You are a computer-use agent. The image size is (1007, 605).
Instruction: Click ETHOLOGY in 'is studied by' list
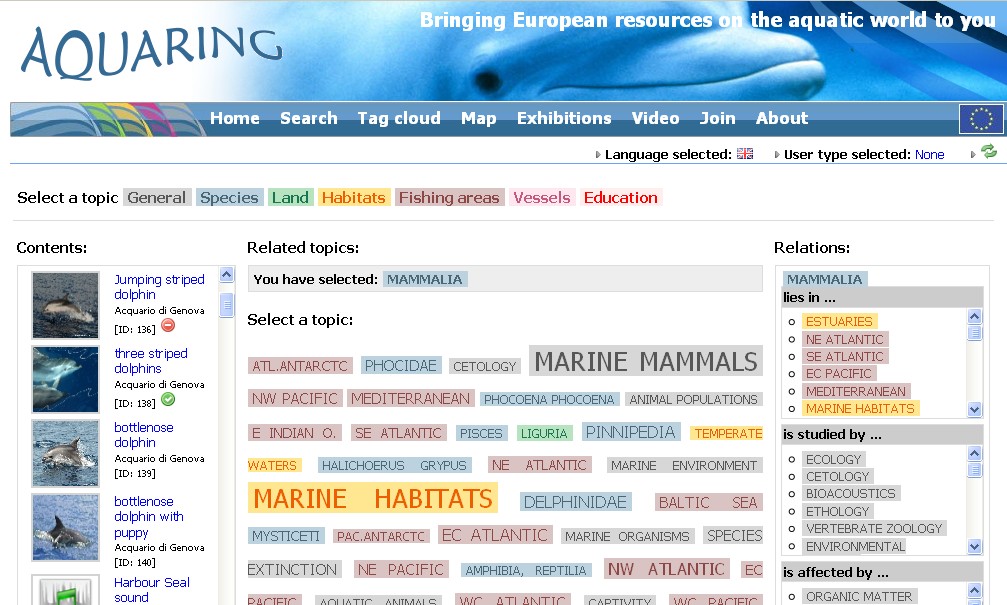[x=837, y=511]
